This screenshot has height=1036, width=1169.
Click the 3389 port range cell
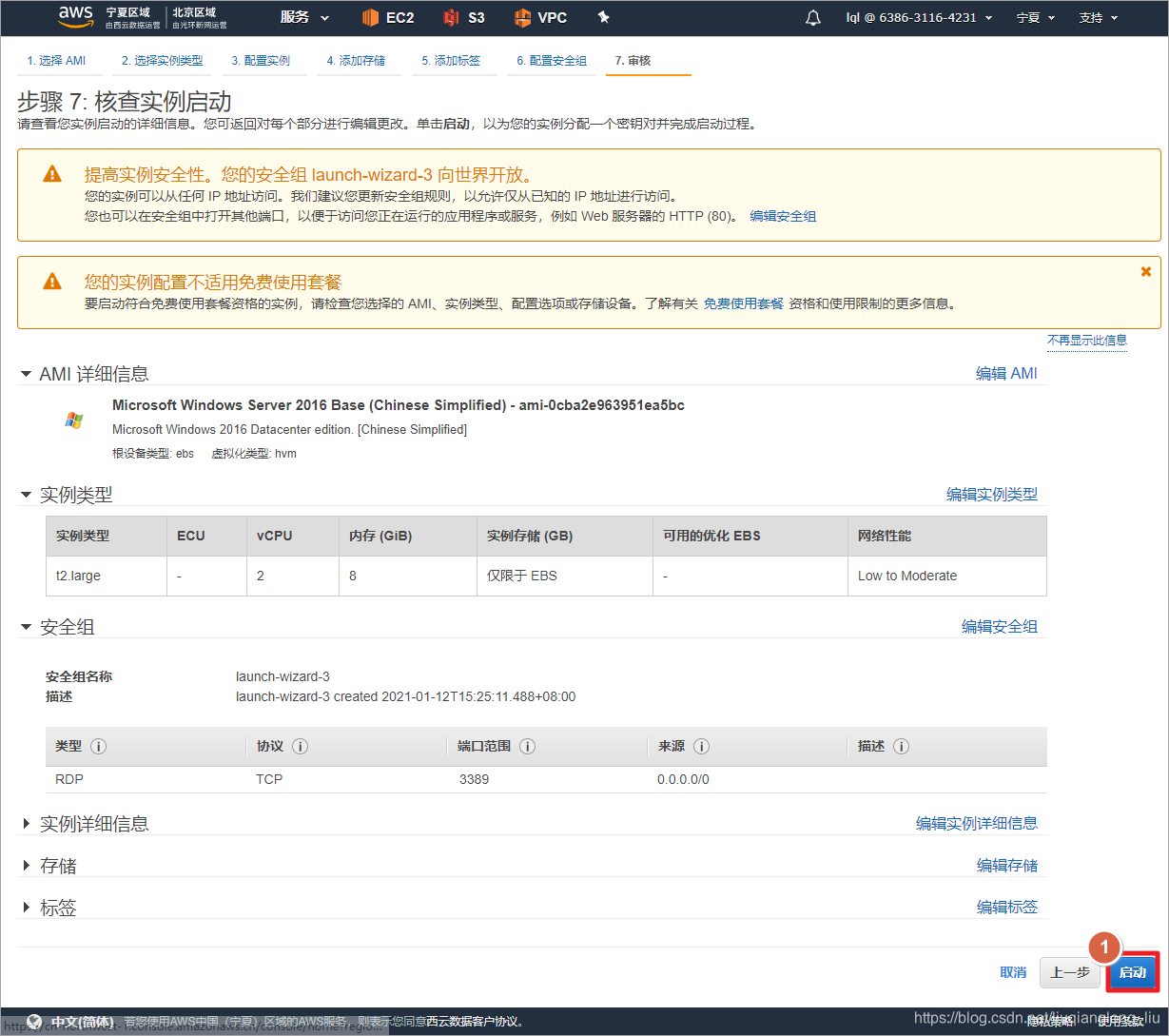(474, 779)
